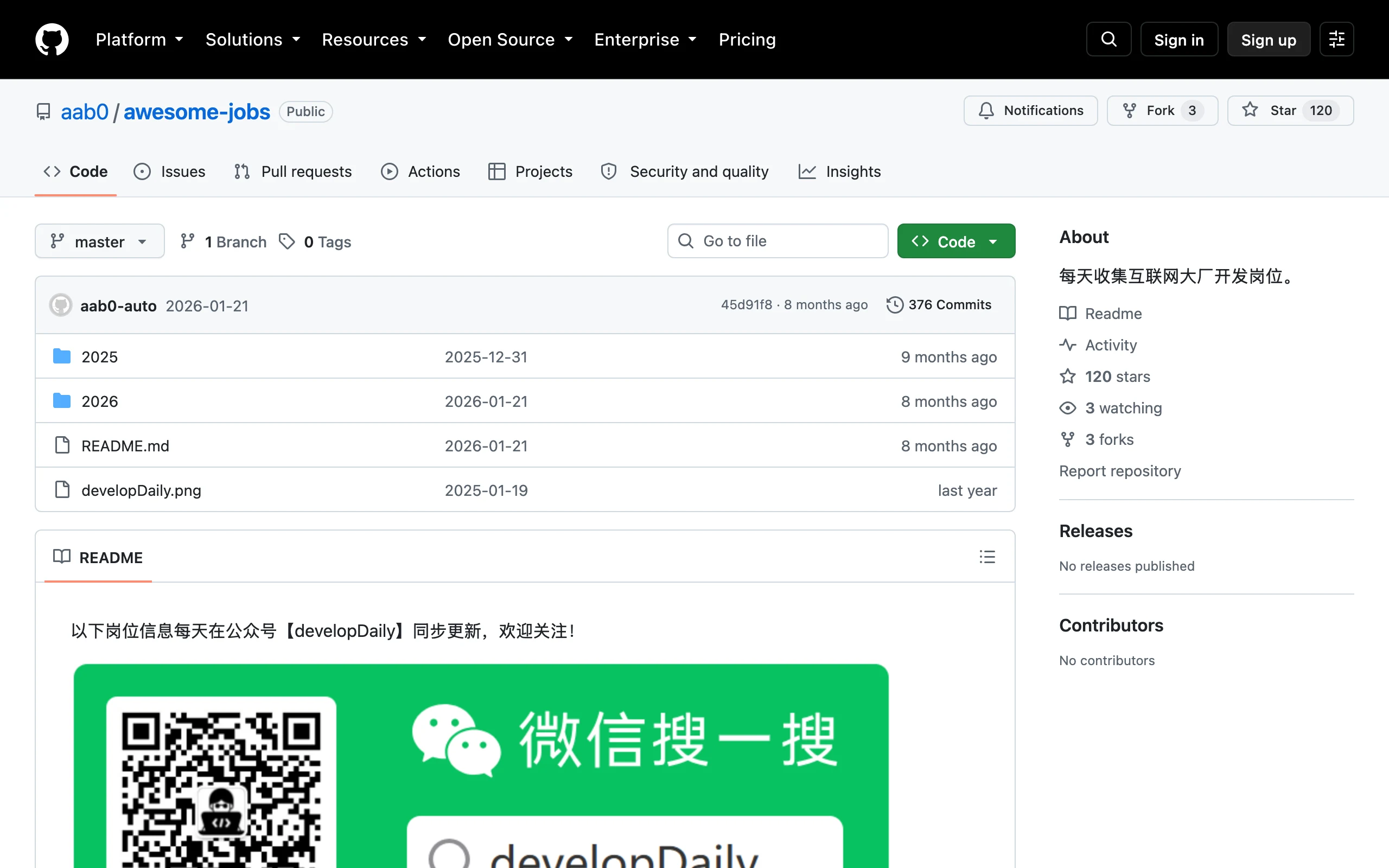Click the aab0-auto author name
This screenshot has height=868, width=1389.
[118, 306]
